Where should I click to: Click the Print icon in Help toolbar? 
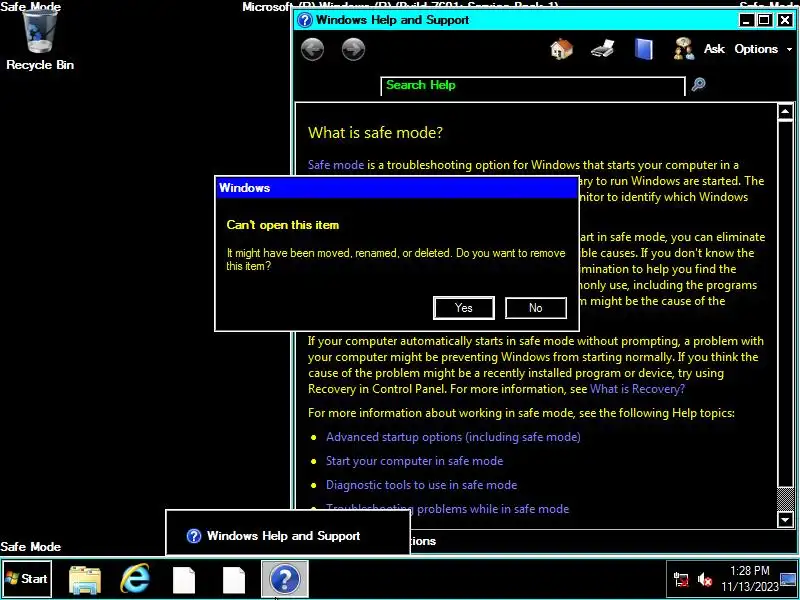pos(603,49)
